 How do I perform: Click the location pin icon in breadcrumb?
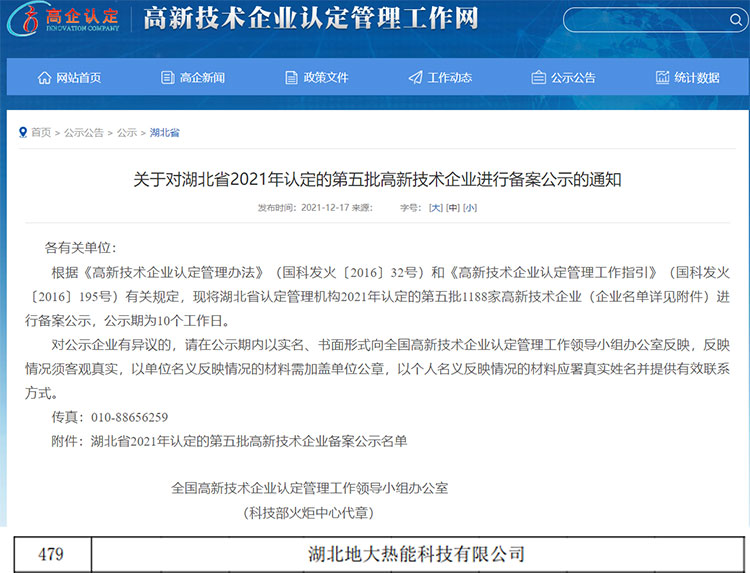(23, 132)
